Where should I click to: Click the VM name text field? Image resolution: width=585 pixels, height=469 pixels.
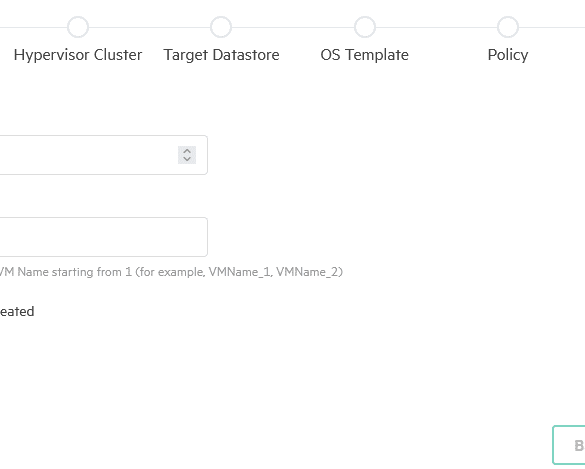(103, 237)
